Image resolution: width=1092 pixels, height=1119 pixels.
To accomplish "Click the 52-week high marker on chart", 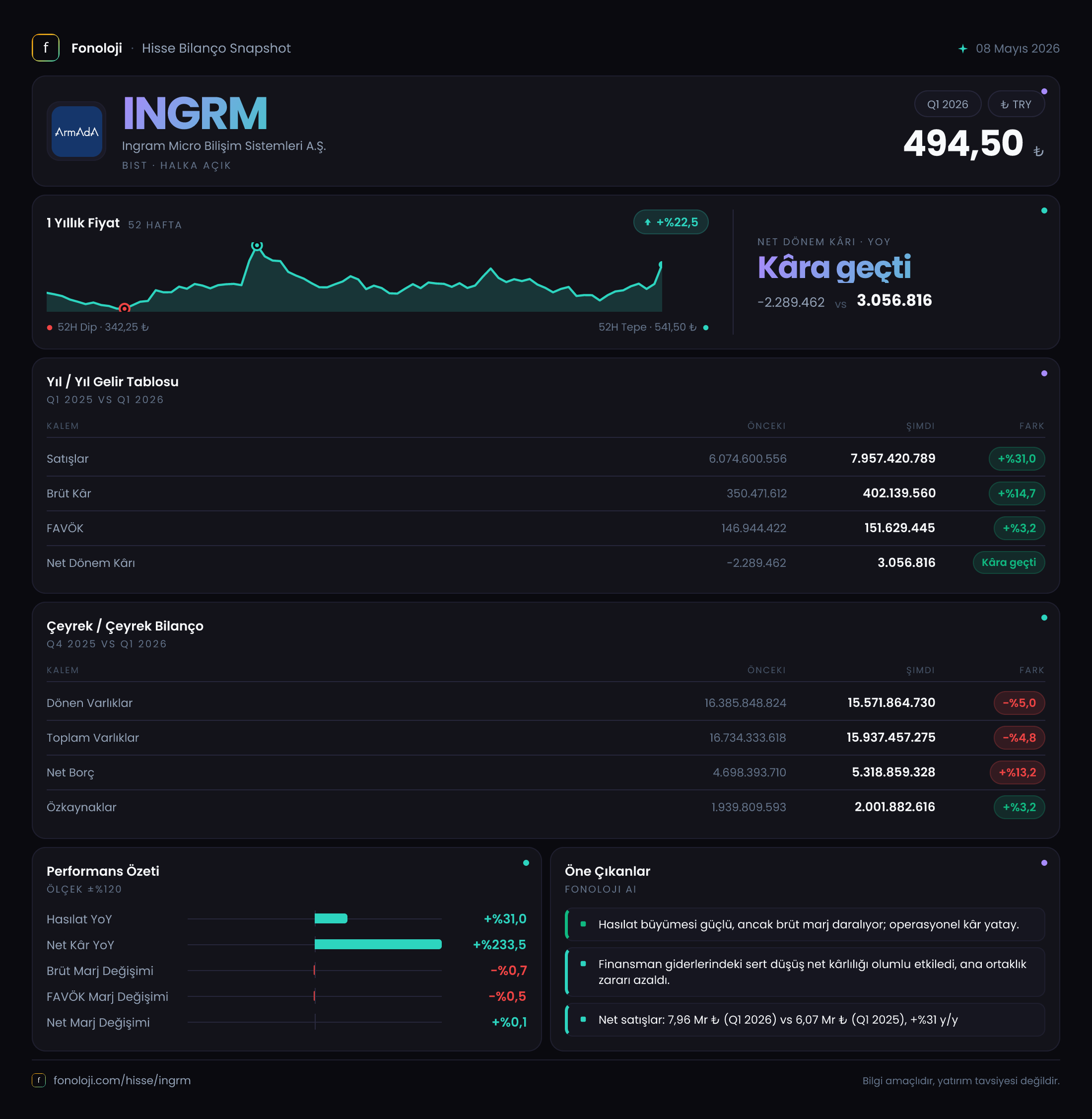I will [257, 245].
